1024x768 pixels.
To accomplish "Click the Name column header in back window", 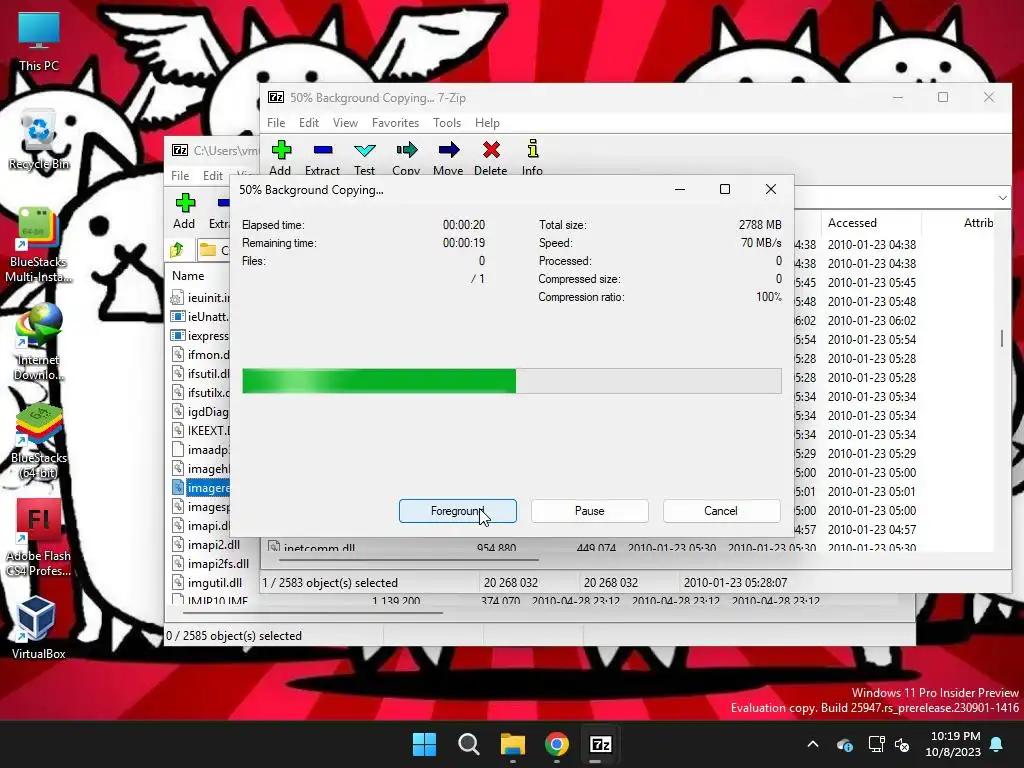I will tap(188, 276).
